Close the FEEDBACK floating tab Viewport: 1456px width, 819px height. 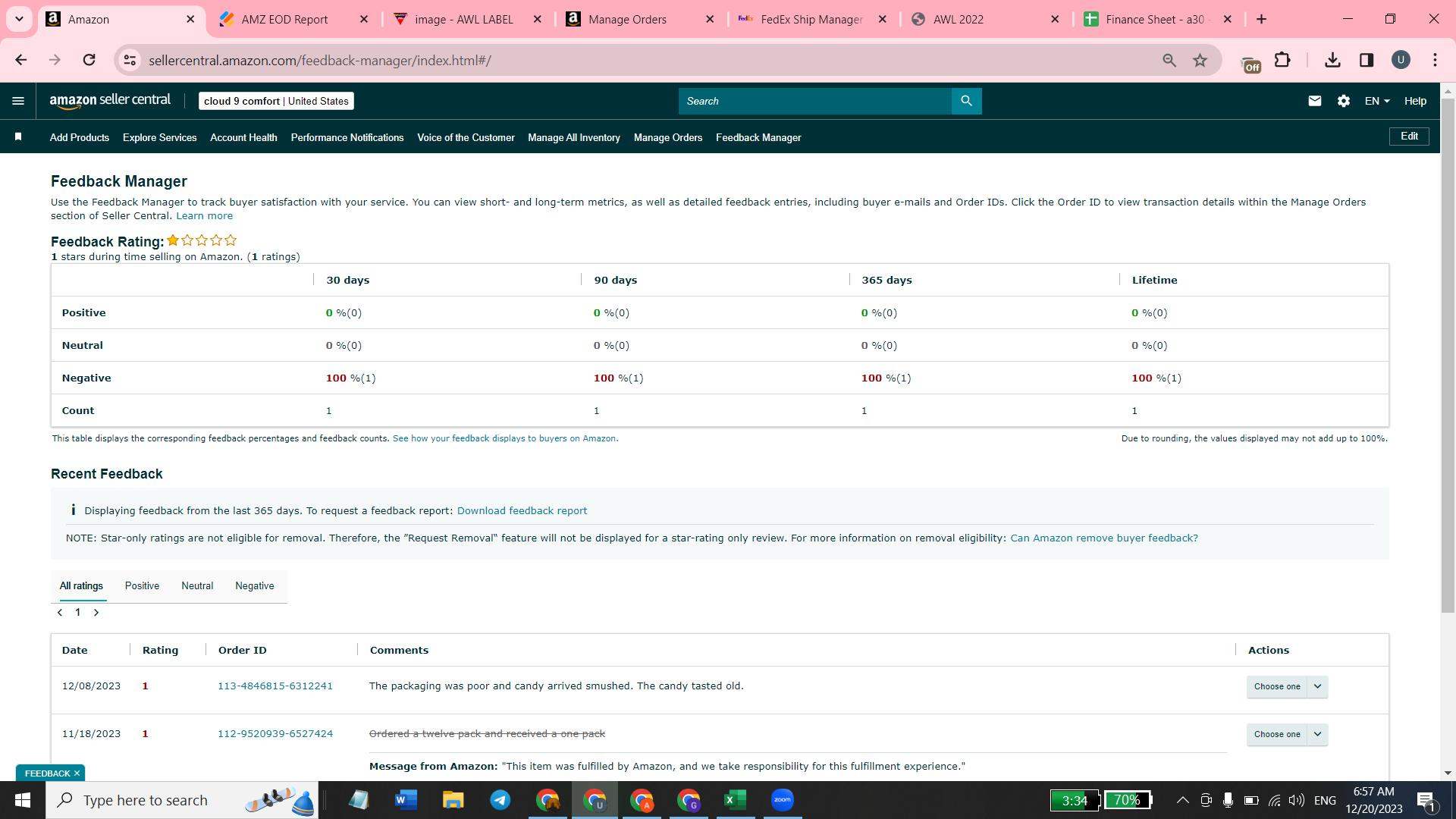point(77,773)
